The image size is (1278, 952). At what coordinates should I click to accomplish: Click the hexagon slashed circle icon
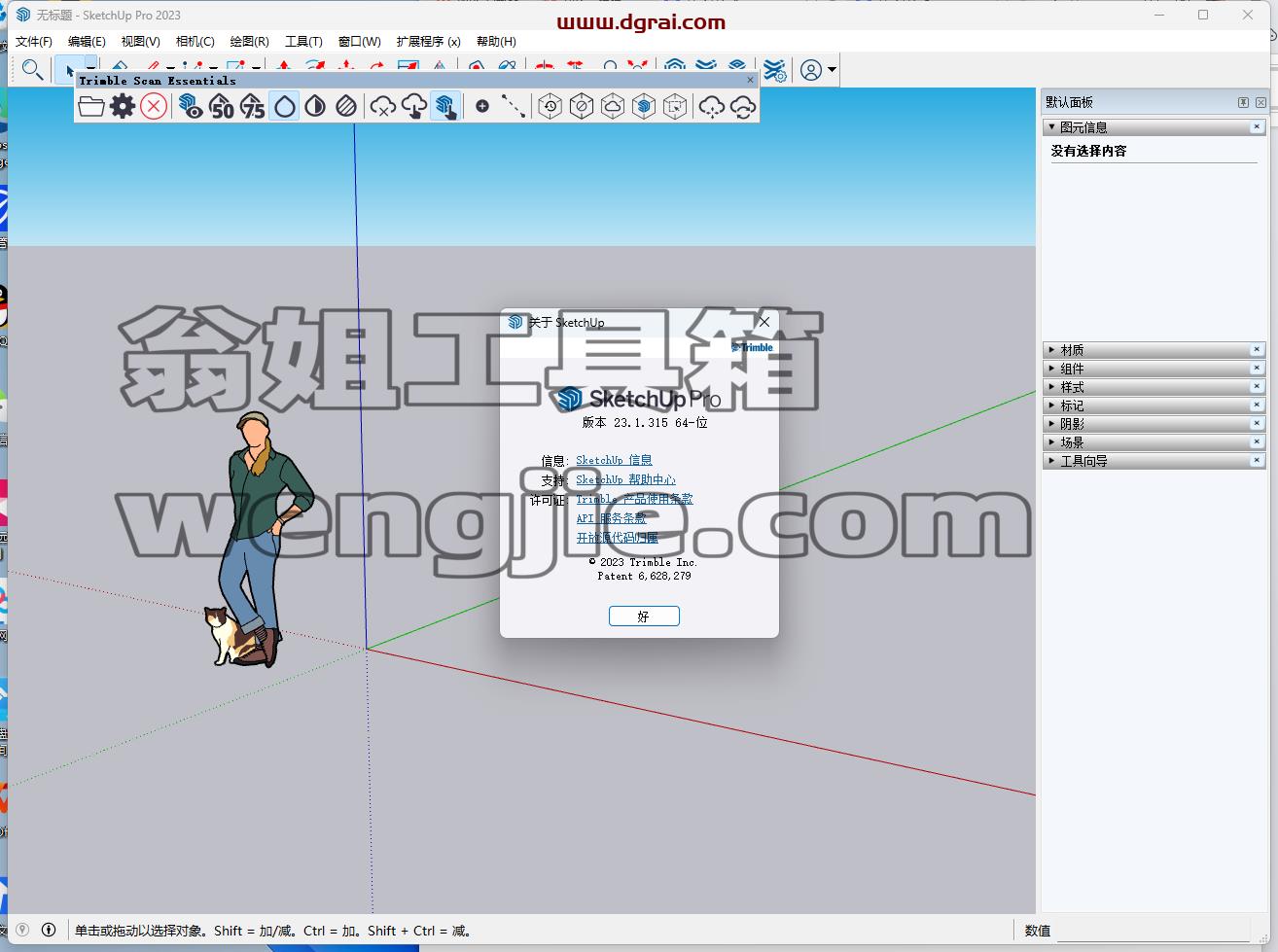(582, 106)
